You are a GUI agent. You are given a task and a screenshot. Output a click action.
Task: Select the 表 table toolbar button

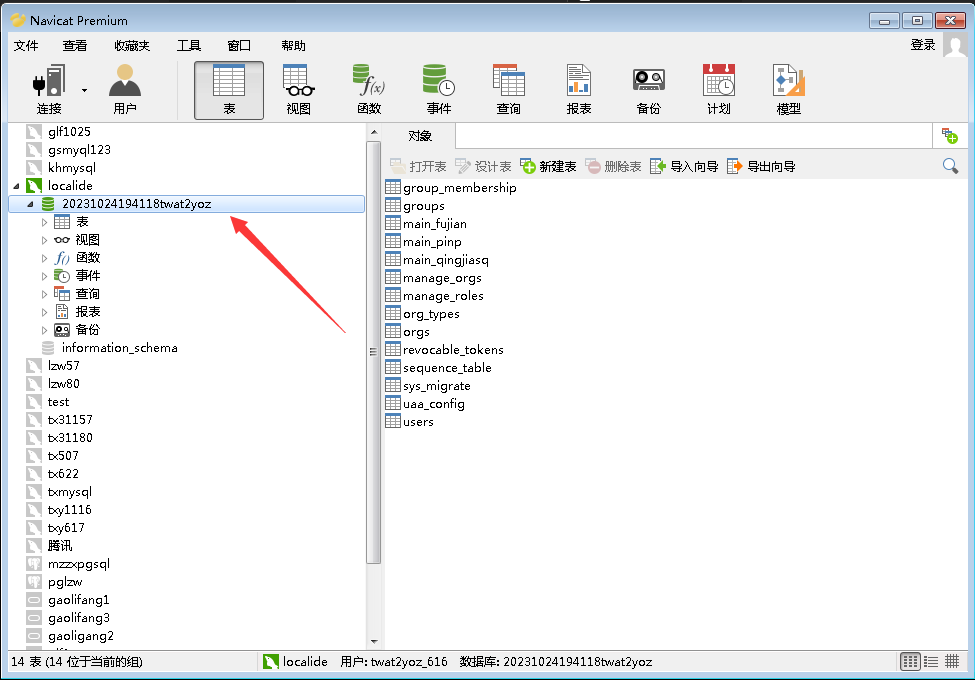tap(229, 90)
